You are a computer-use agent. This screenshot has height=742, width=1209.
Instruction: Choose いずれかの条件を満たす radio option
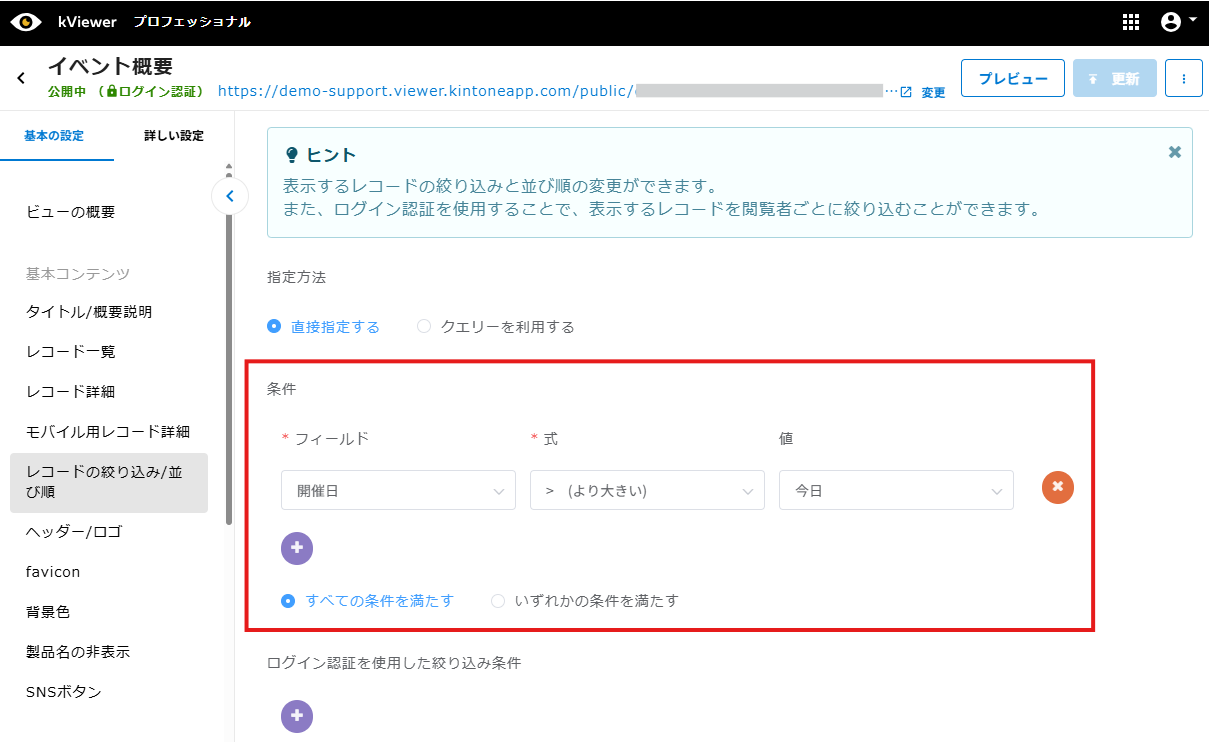(498, 601)
